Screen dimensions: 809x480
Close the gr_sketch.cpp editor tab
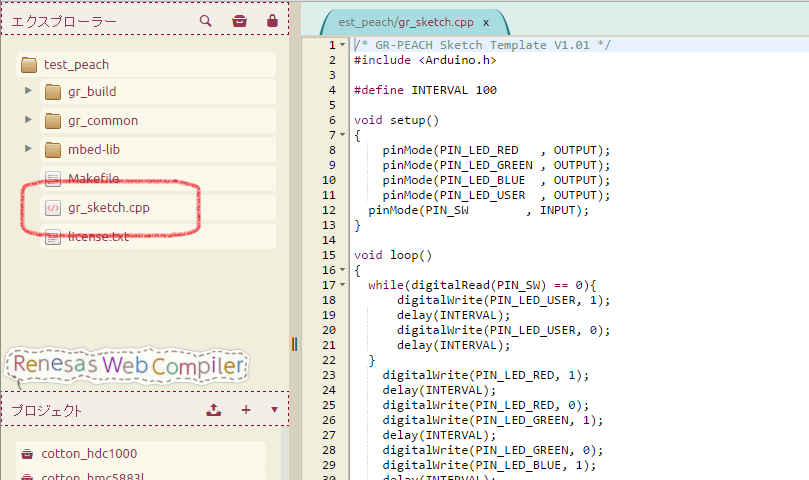tap(486, 22)
